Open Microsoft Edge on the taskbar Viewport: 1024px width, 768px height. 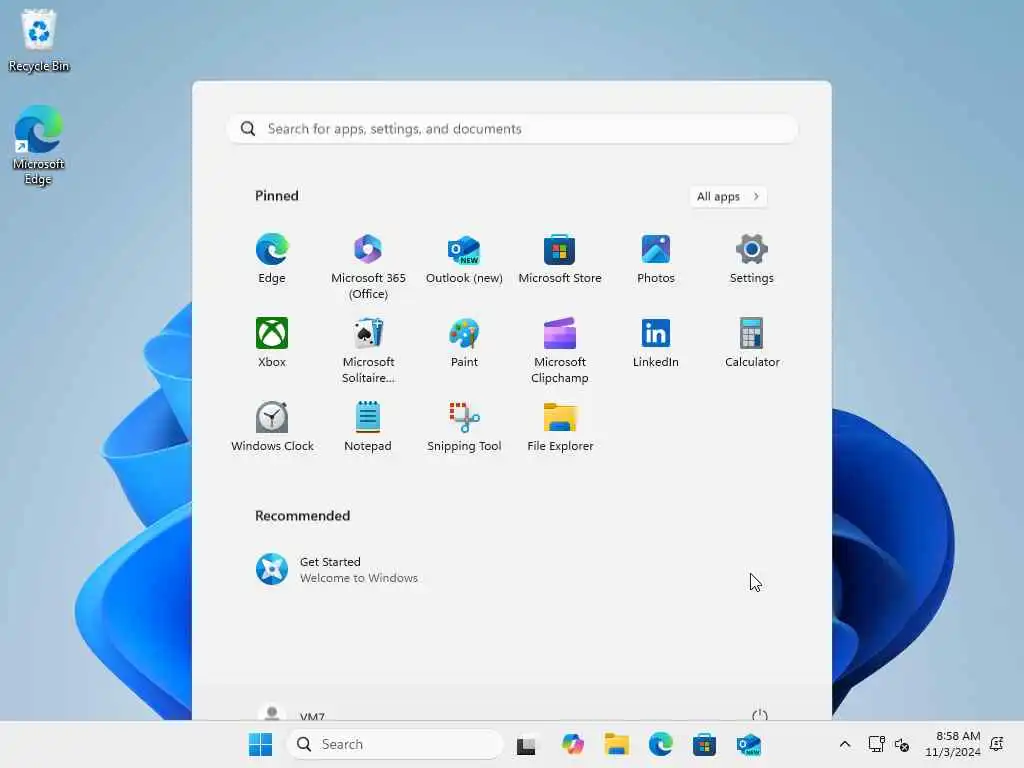(661, 744)
